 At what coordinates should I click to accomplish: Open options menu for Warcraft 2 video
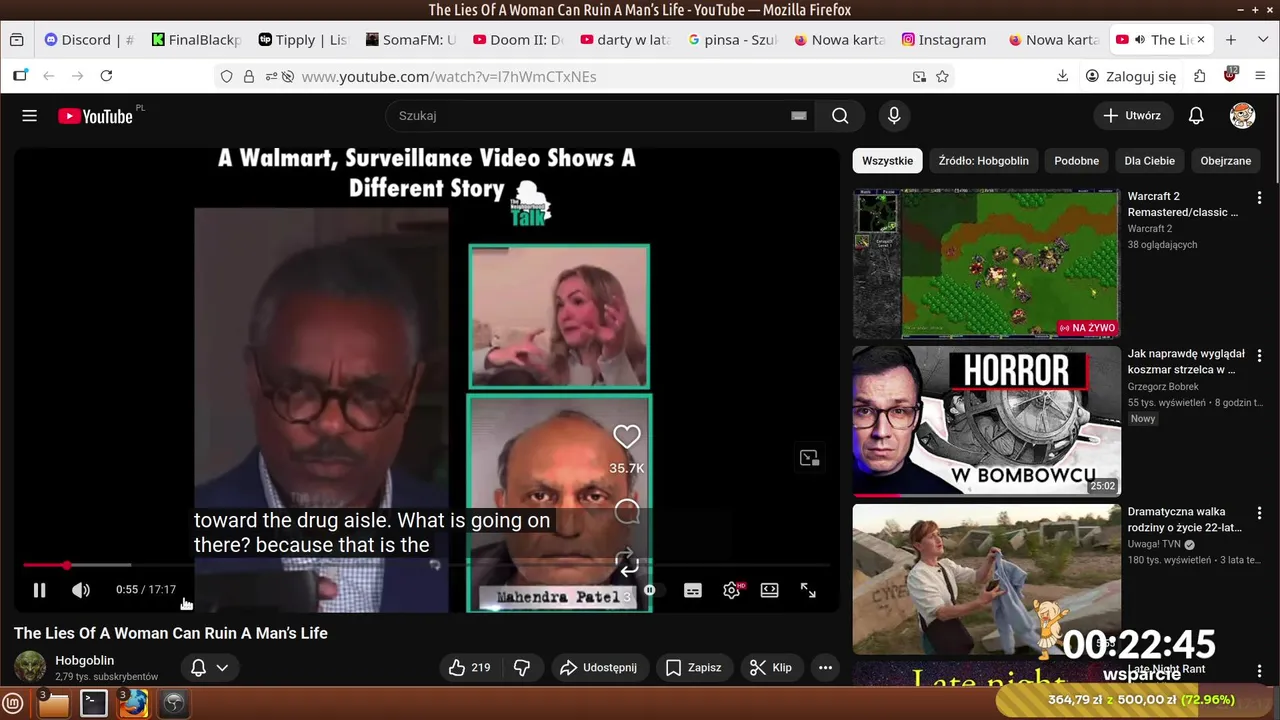click(1259, 198)
